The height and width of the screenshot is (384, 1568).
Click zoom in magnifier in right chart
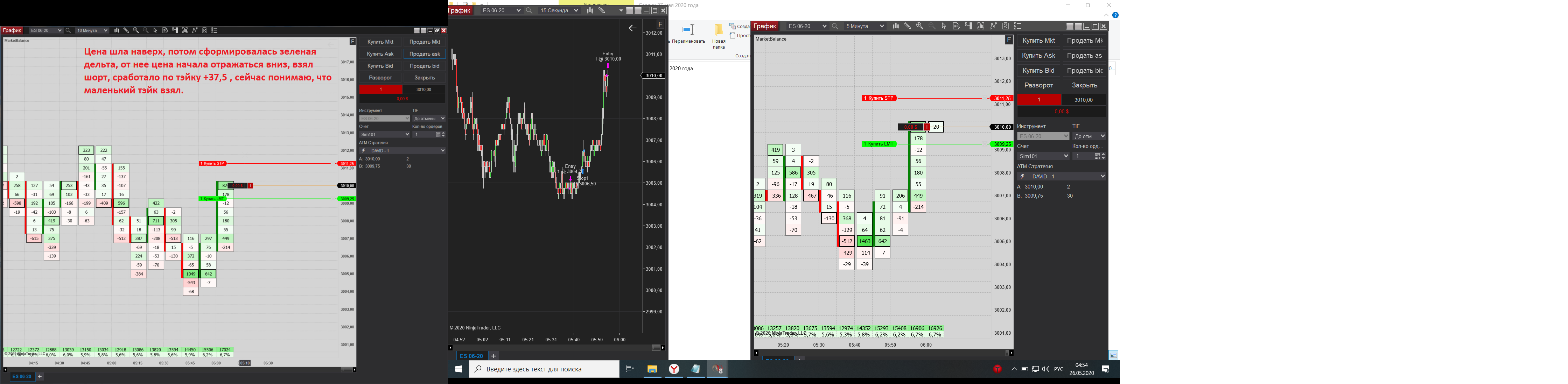920,26
